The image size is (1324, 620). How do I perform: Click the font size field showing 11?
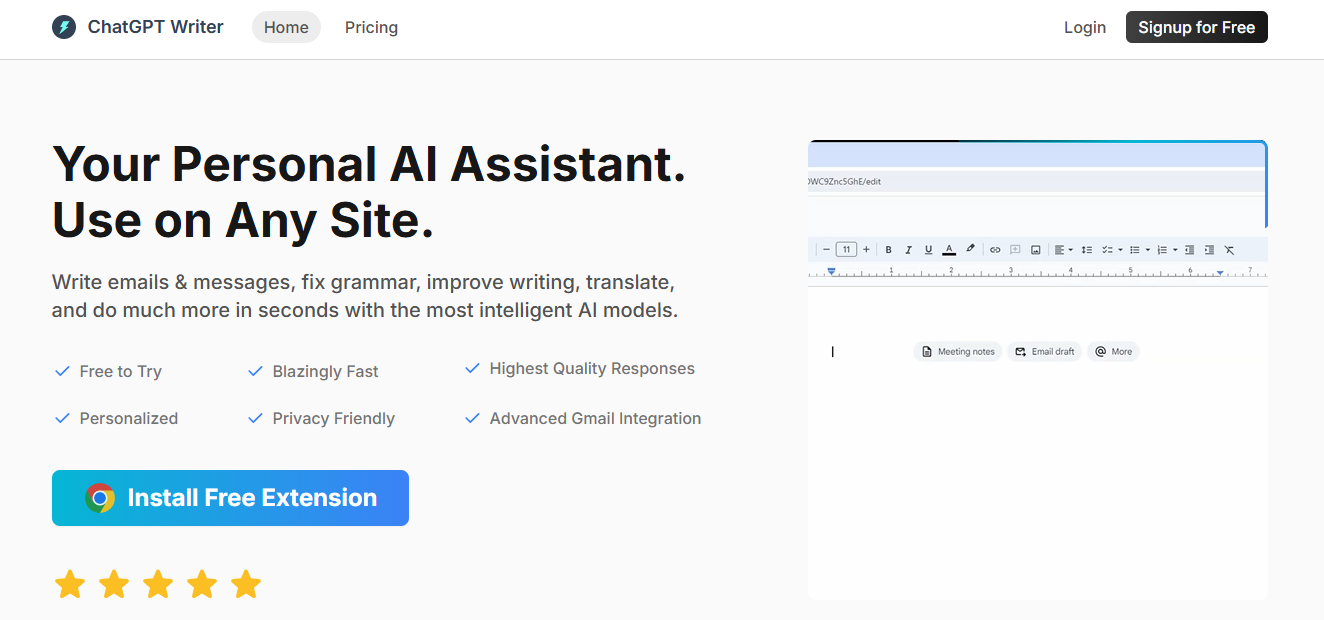pos(846,250)
